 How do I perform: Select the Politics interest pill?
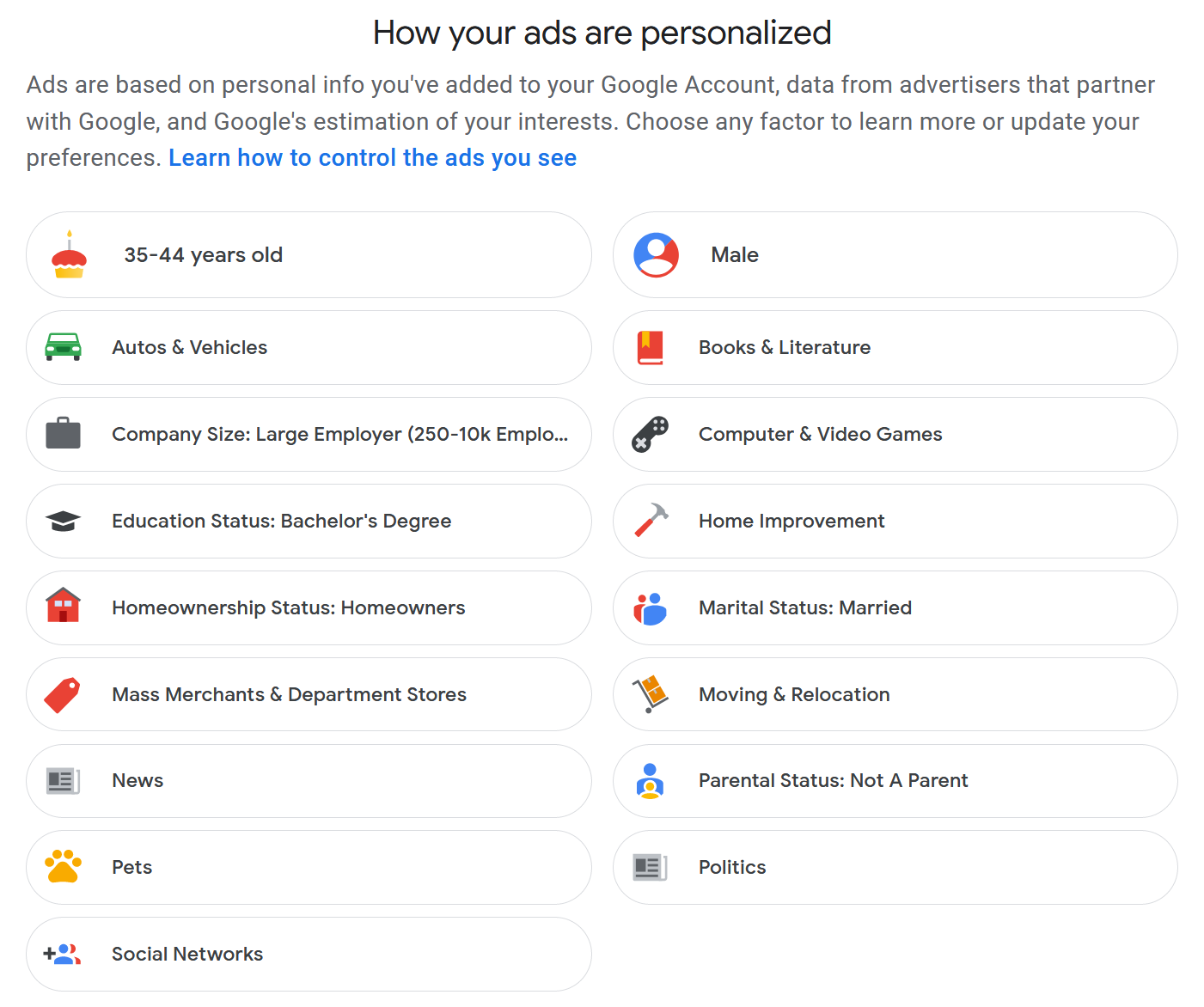(895, 867)
